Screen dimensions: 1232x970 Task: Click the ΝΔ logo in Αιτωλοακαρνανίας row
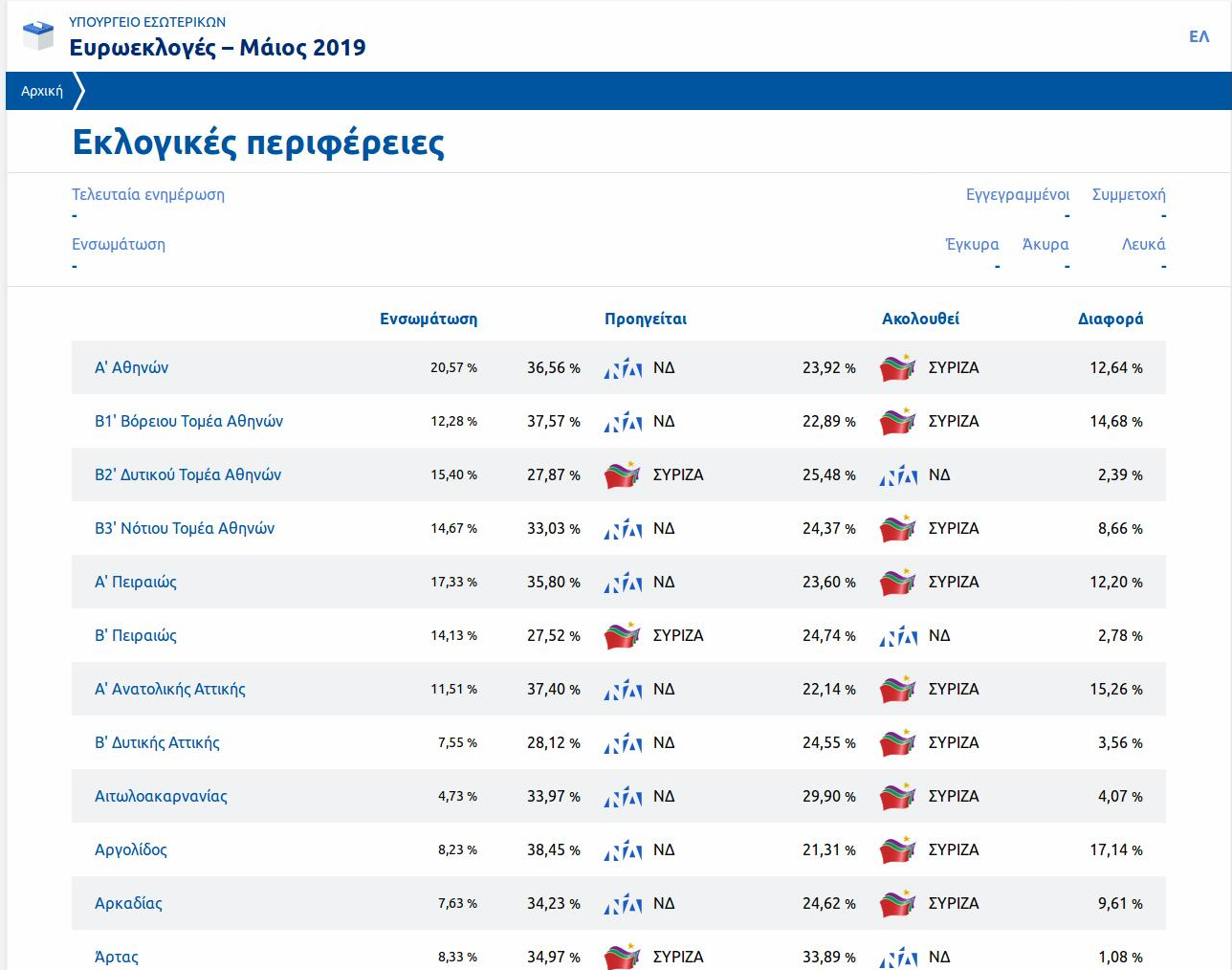pos(623,797)
